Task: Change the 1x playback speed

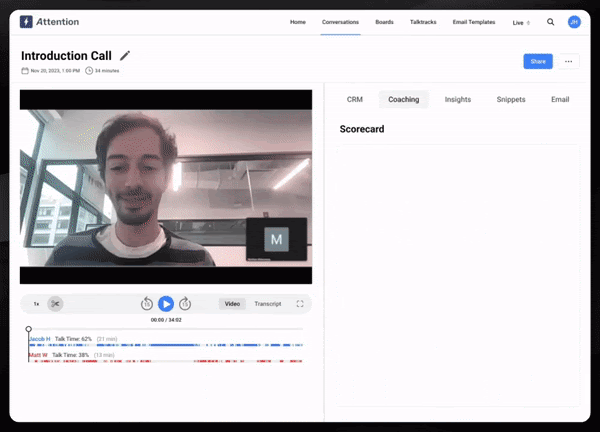Action: (x=36, y=304)
